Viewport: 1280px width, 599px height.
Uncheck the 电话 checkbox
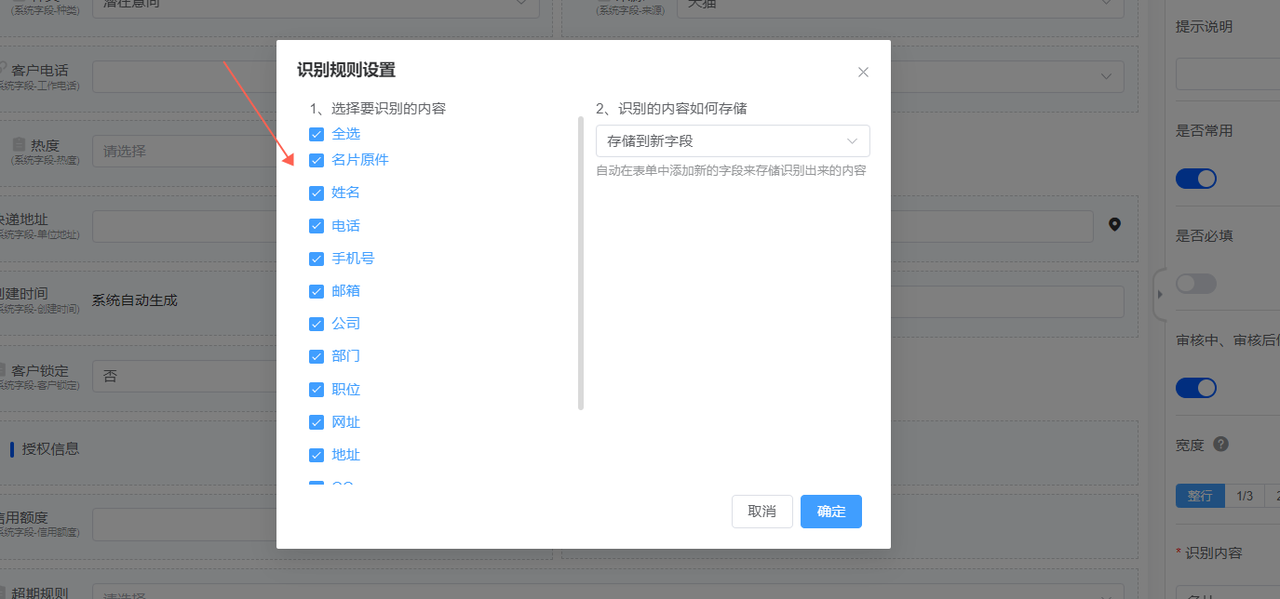(x=316, y=226)
